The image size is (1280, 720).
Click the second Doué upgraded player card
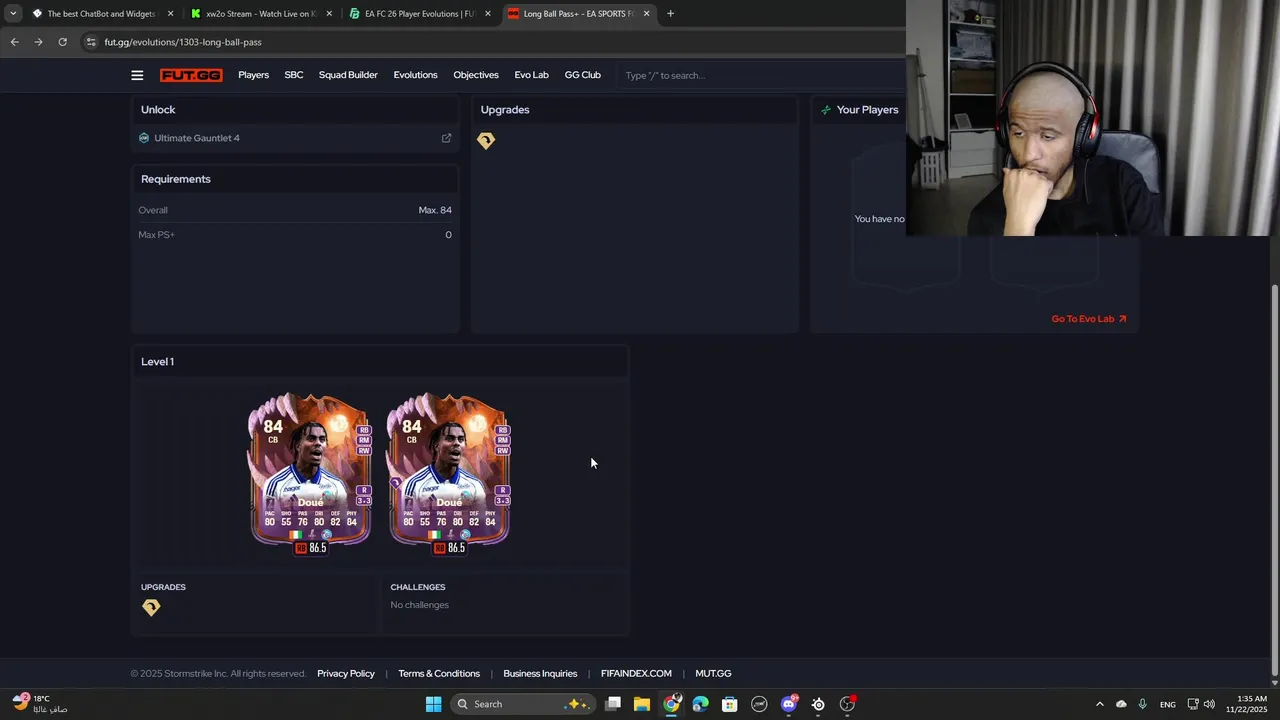coord(449,470)
